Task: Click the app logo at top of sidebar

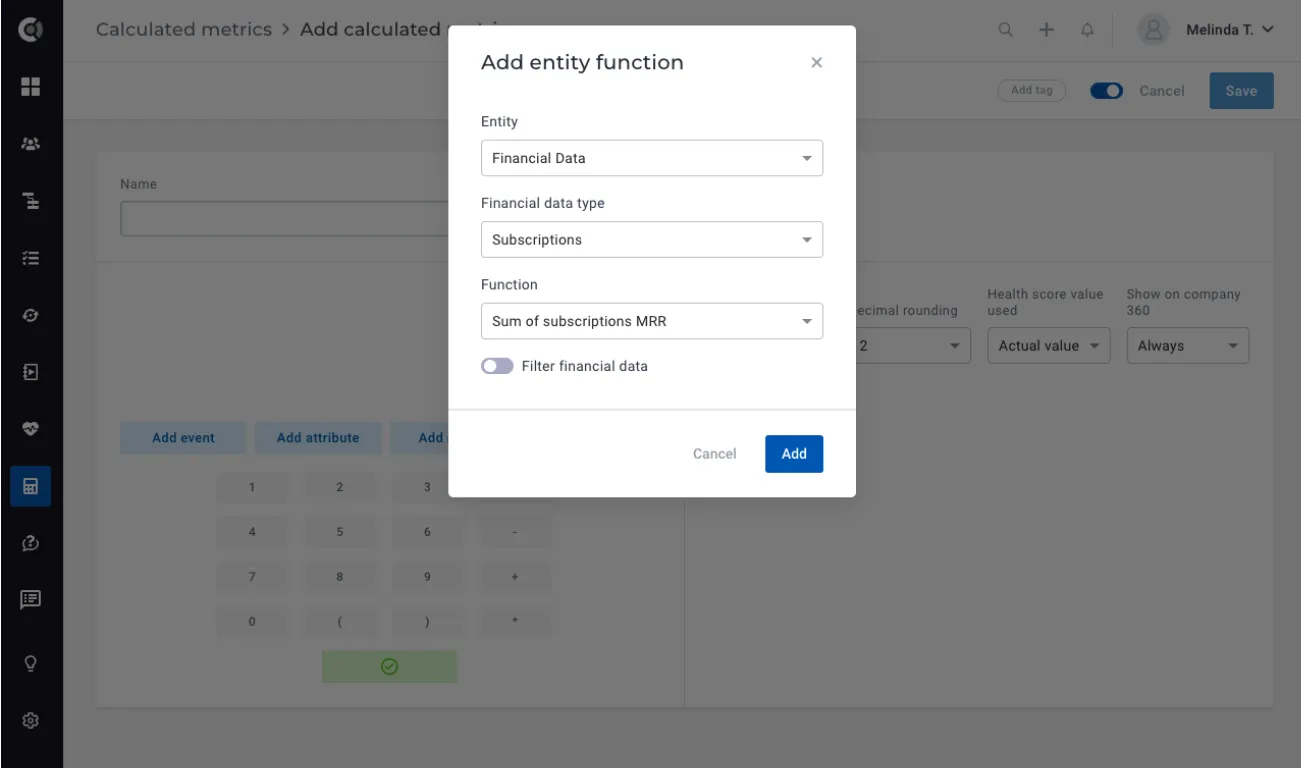Action: (x=30, y=30)
